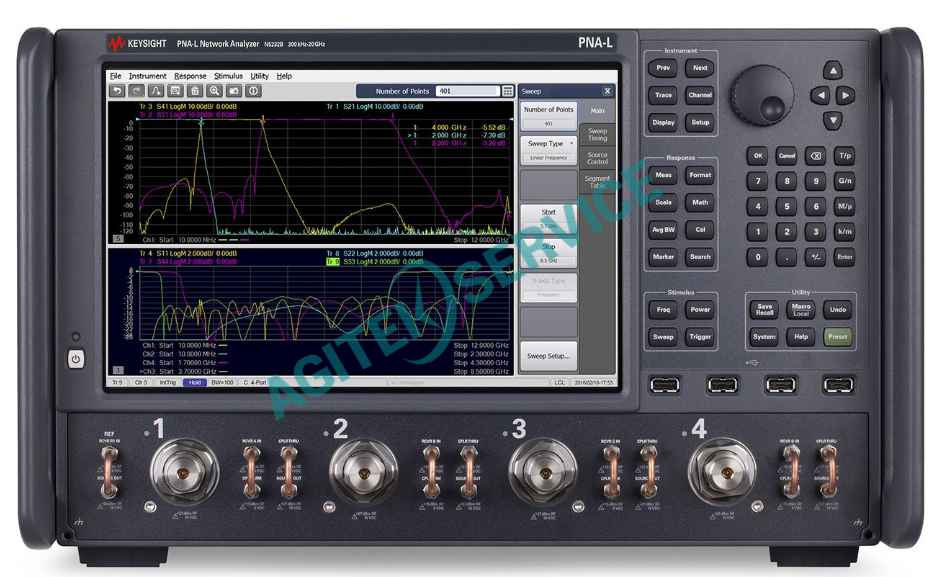The height and width of the screenshot is (577, 940).
Task: Push the k/m unit key
Action: [845, 232]
